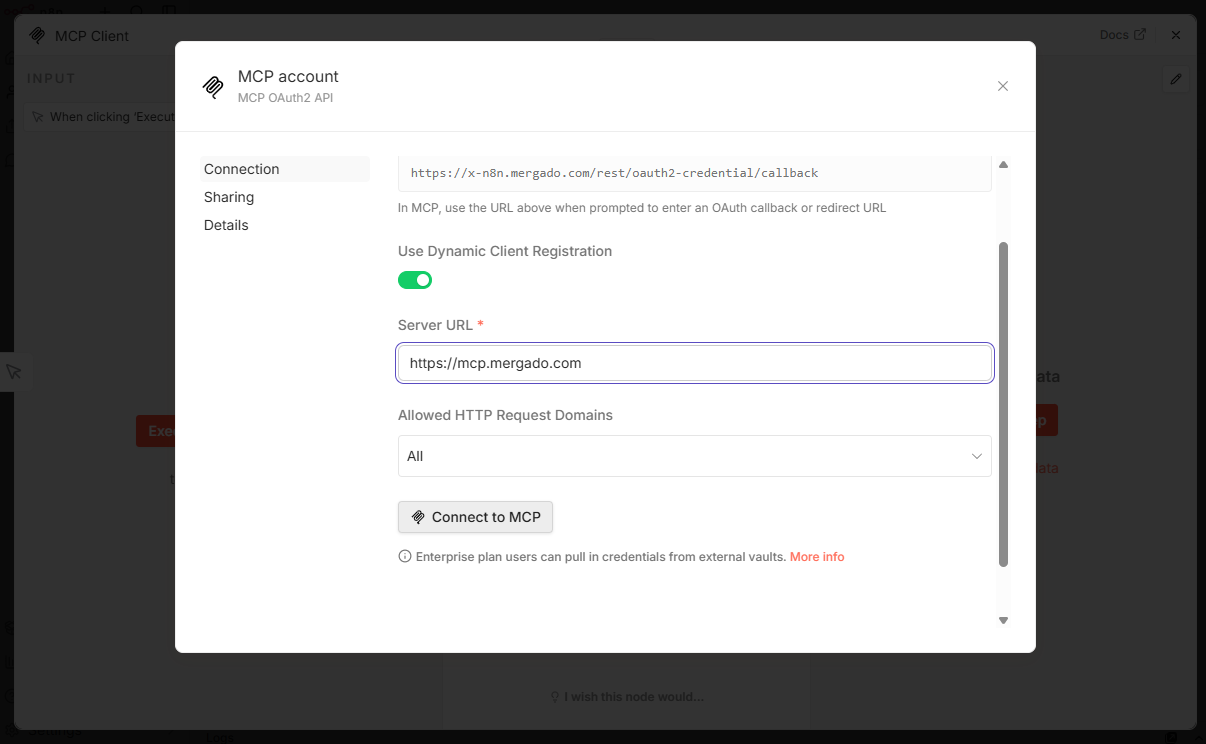
Task: Click the OAuth callback URL text
Action: [x=614, y=173]
